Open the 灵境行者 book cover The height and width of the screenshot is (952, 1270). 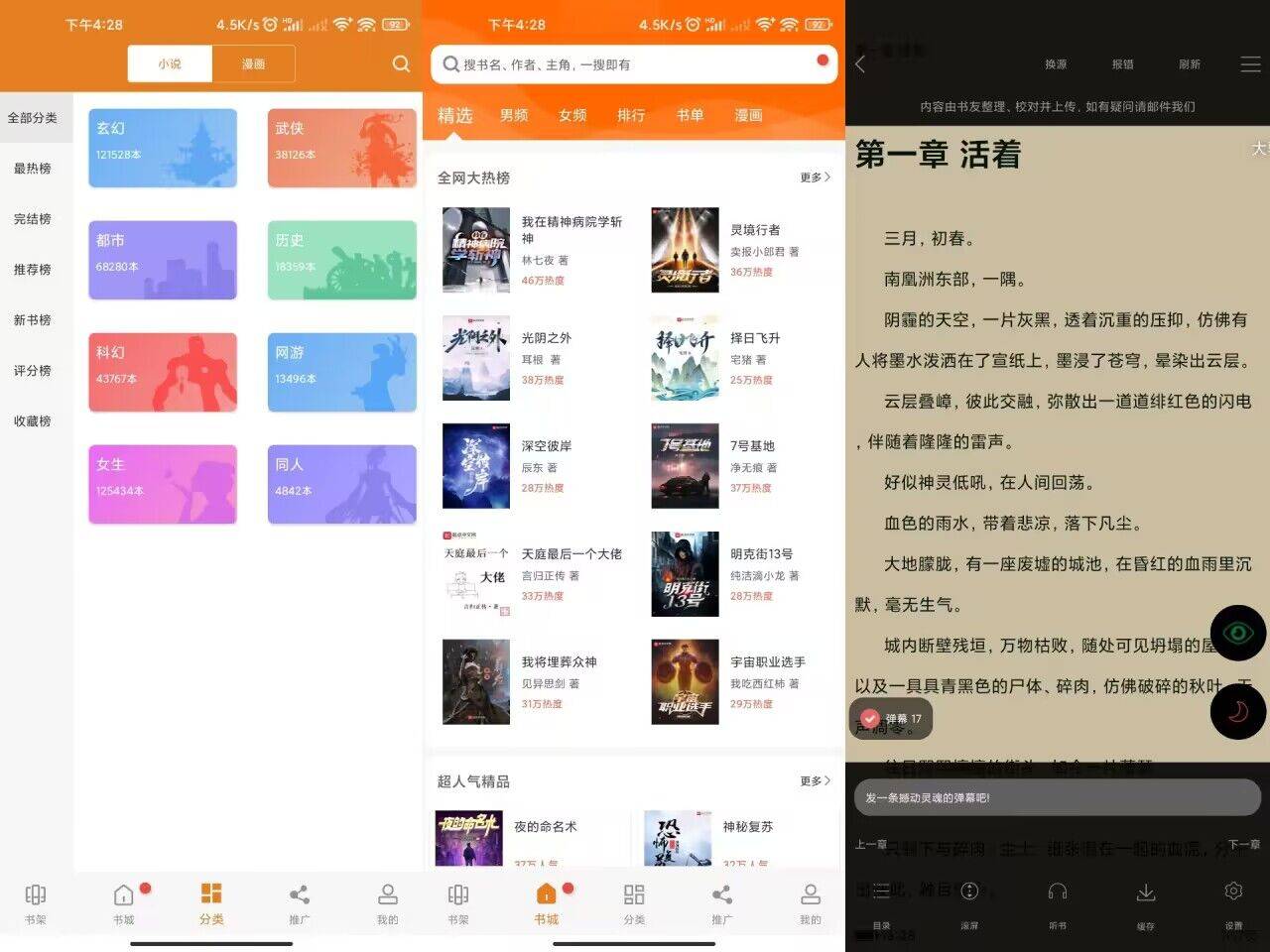point(685,250)
